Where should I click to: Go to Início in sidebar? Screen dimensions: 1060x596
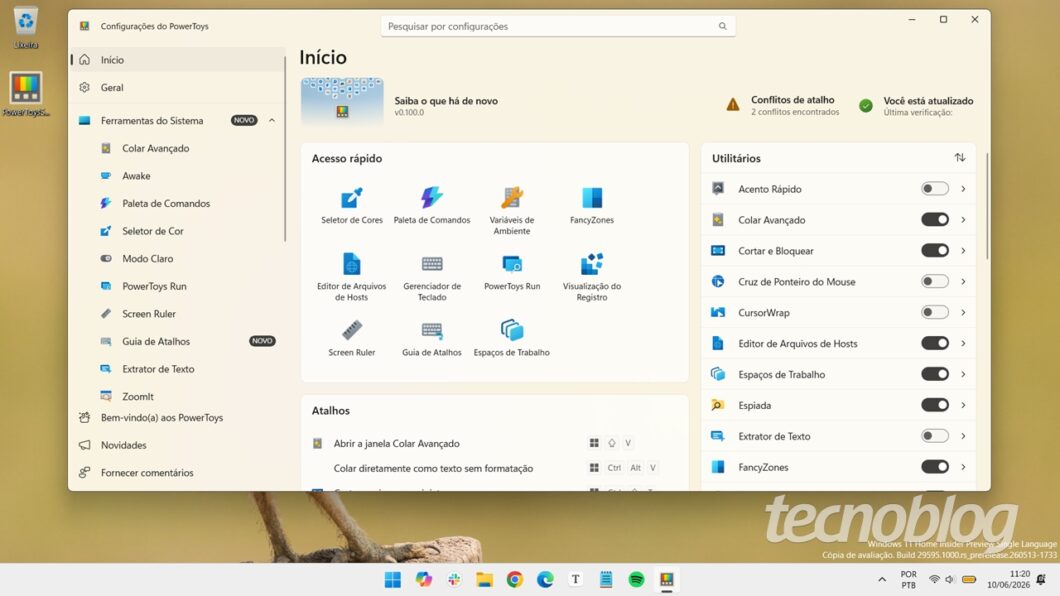(178, 59)
